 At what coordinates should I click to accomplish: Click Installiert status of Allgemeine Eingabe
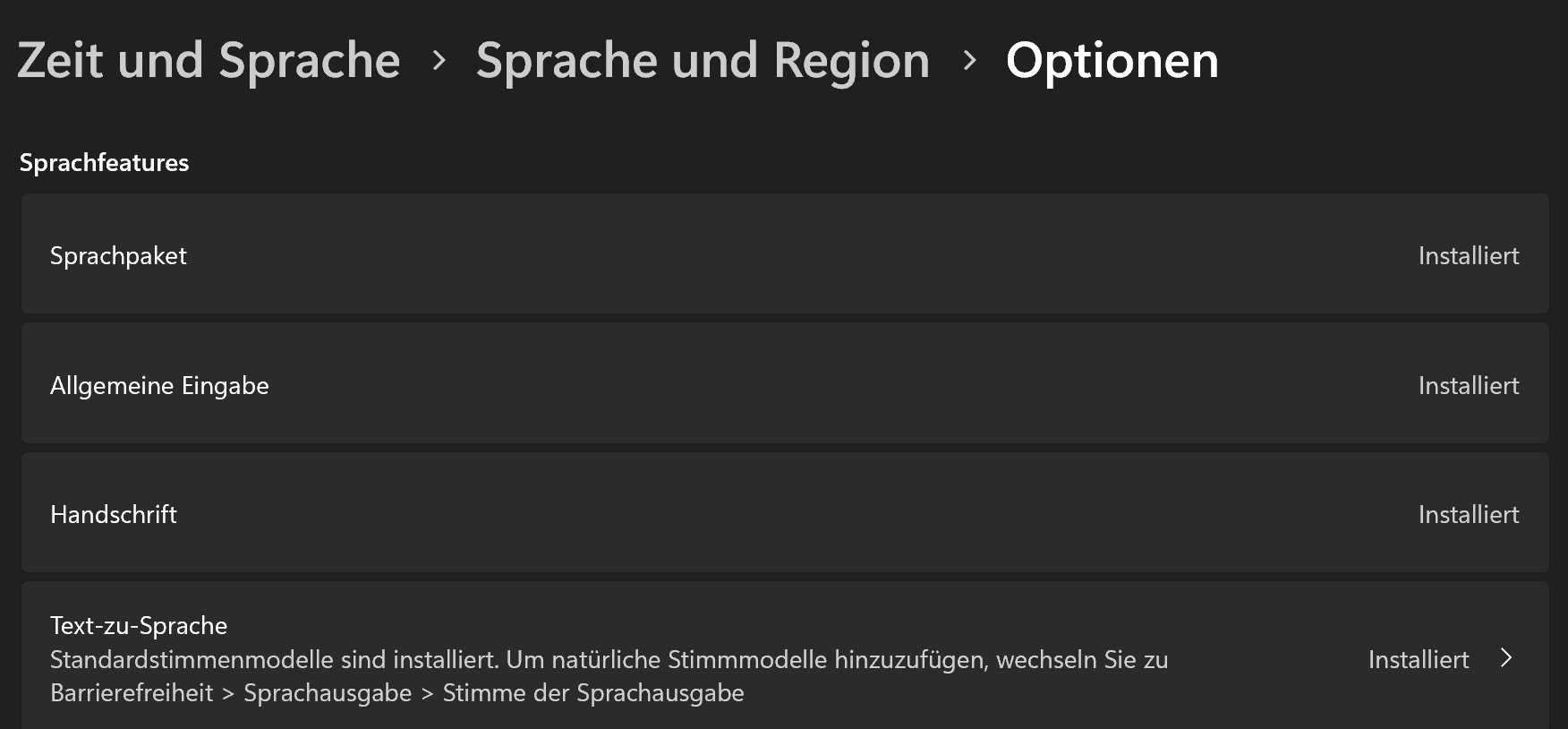pyautogui.click(x=1468, y=386)
